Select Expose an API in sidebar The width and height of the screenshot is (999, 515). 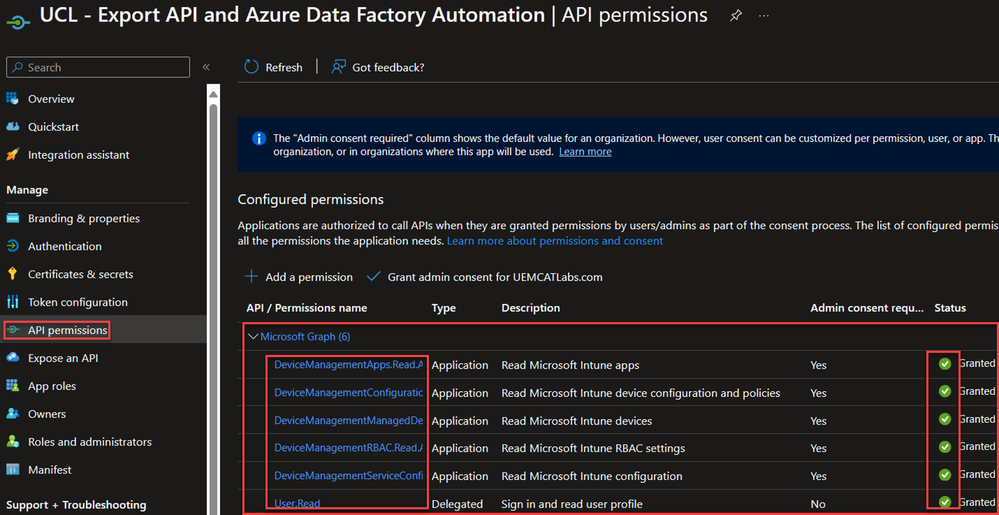(x=63, y=358)
